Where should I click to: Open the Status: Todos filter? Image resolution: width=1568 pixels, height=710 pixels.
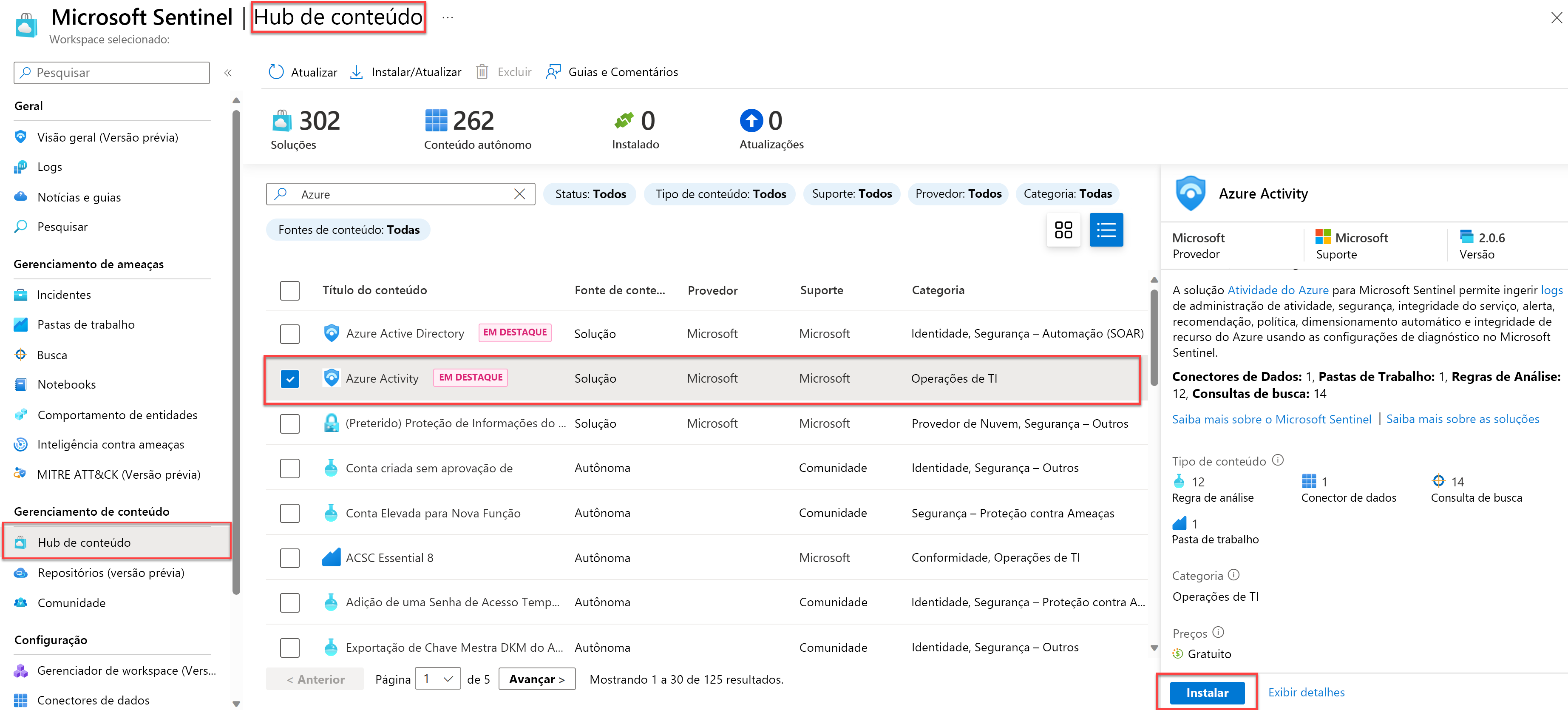click(590, 193)
